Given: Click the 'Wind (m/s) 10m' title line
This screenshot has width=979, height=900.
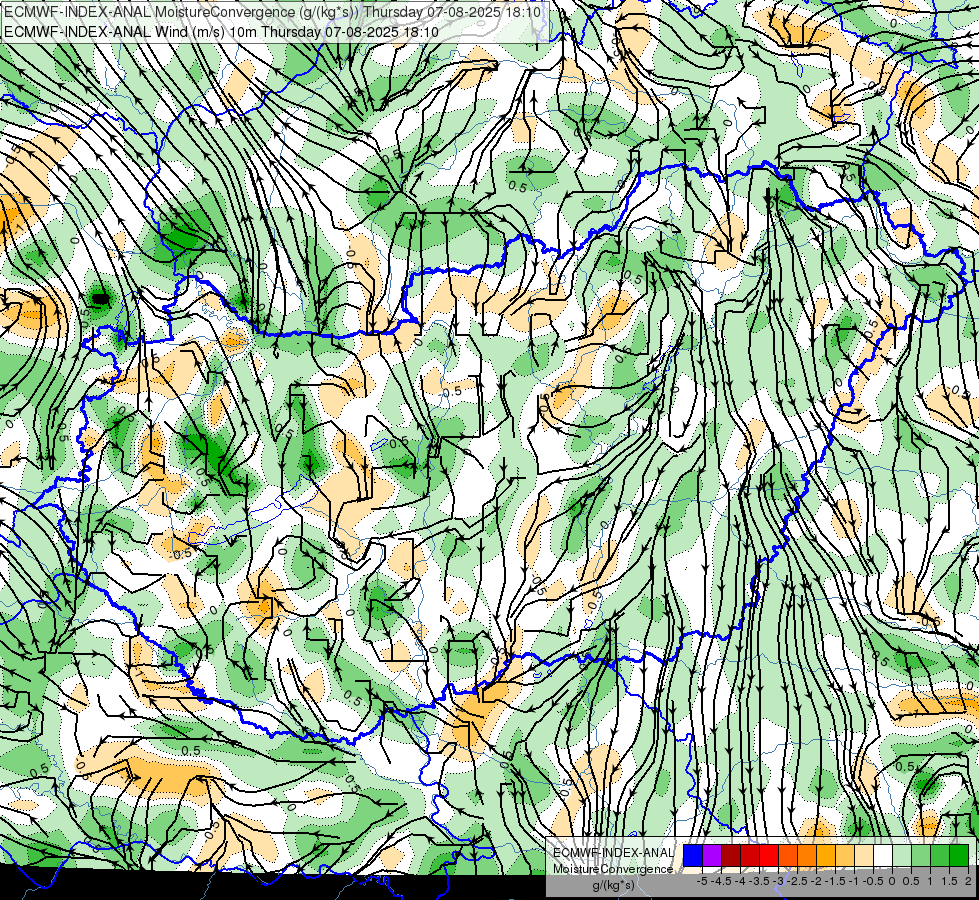Looking at the screenshot, I should click(x=221, y=32).
